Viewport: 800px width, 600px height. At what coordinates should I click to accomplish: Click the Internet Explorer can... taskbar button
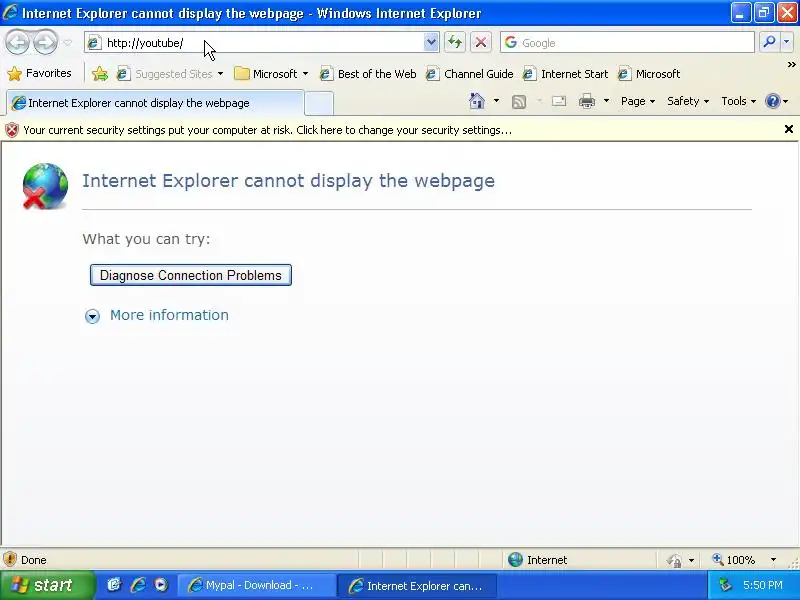tap(417, 585)
